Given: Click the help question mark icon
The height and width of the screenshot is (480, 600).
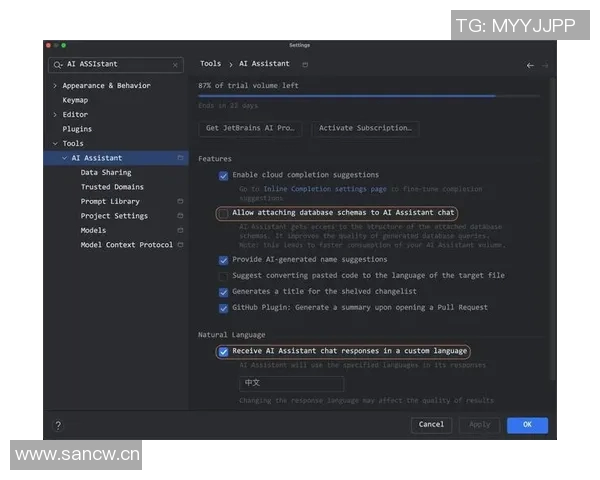Looking at the screenshot, I should tap(58, 425).
